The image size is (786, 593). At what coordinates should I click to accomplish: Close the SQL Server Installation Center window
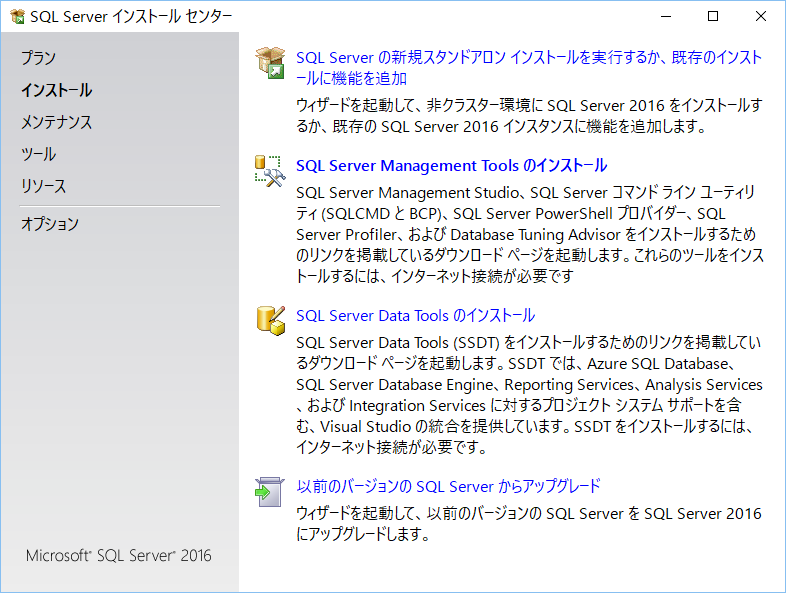click(760, 17)
